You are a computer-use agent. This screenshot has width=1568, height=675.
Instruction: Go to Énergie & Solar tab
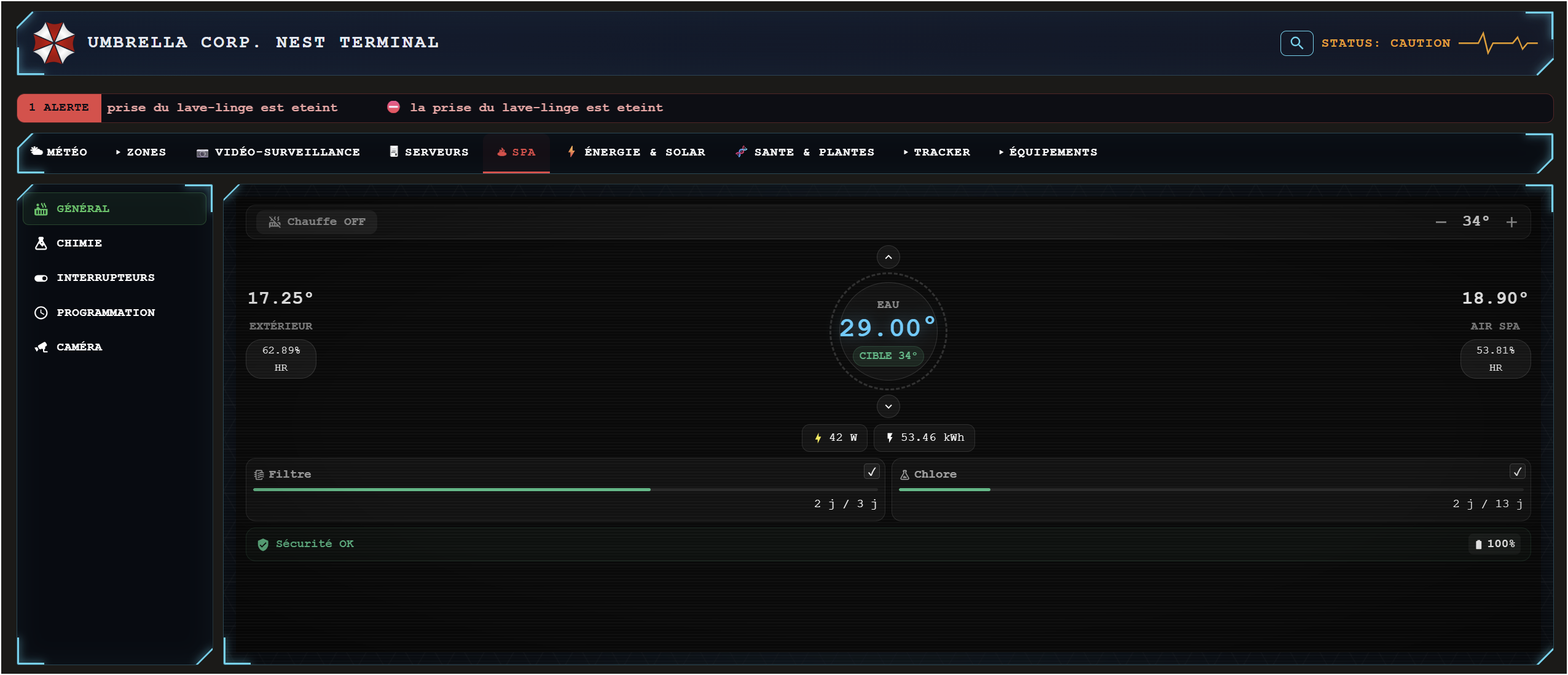click(x=636, y=152)
